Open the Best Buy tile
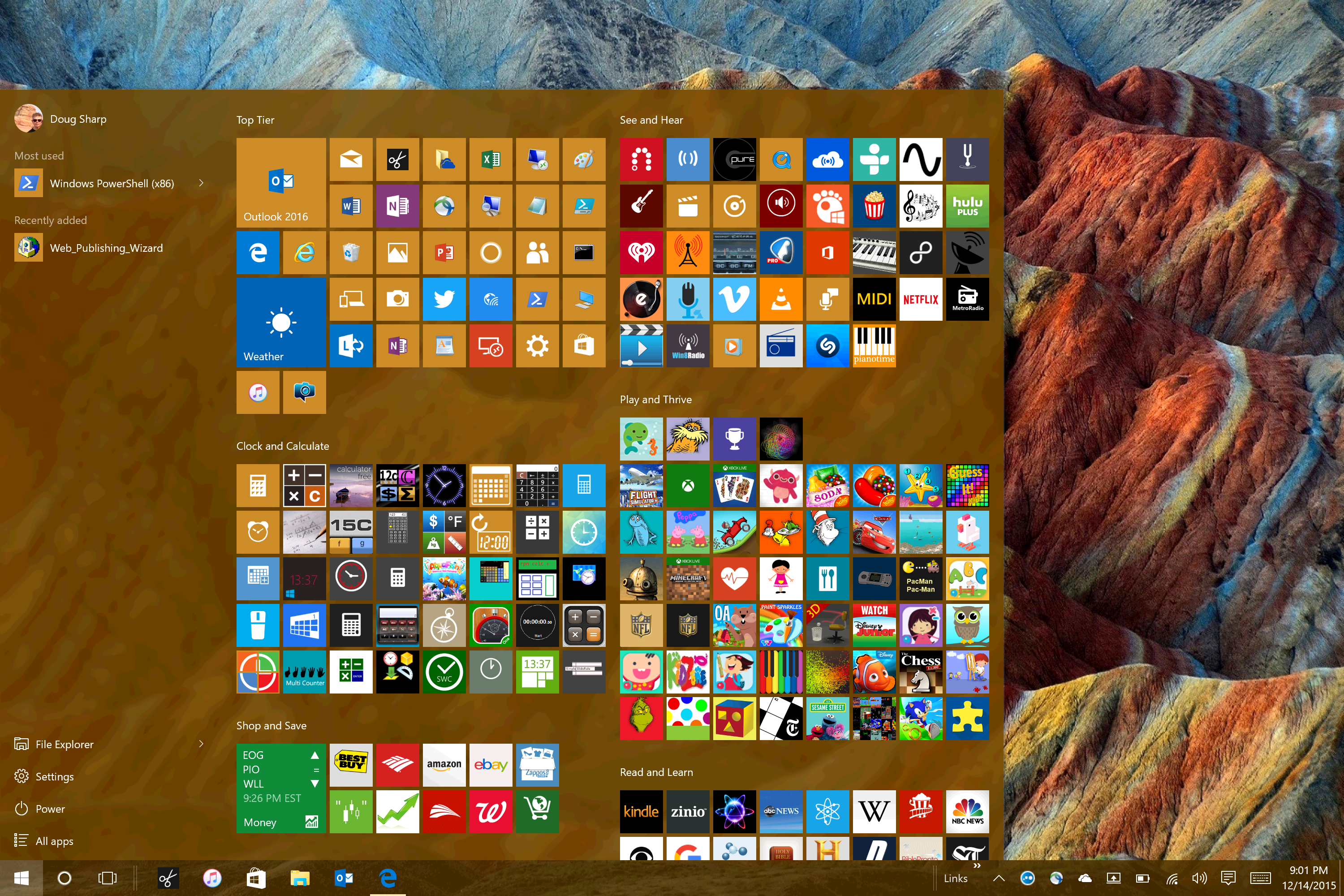The width and height of the screenshot is (1344, 896). [351, 765]
